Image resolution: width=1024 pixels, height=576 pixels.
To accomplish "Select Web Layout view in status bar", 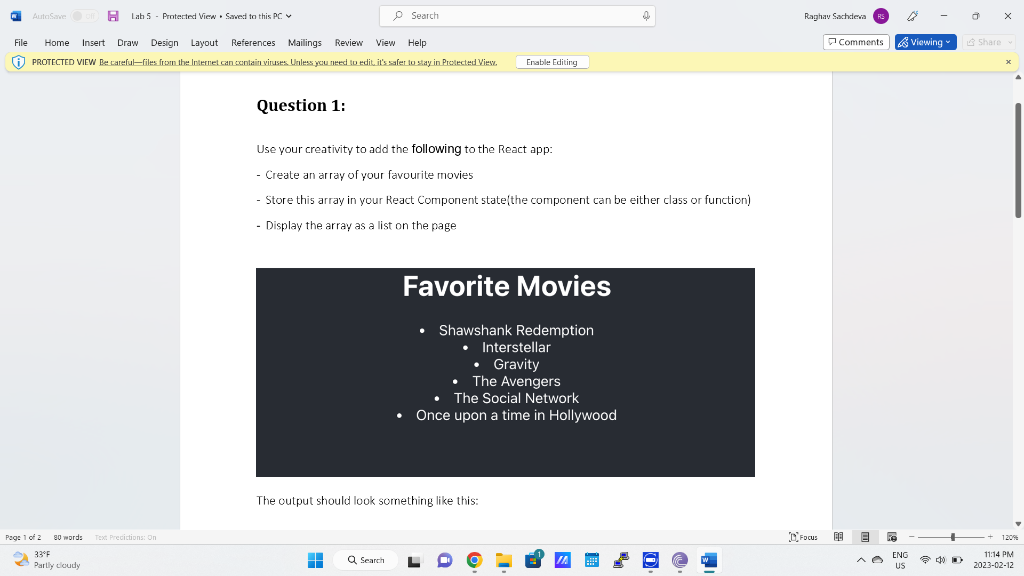I will [892, 536].
